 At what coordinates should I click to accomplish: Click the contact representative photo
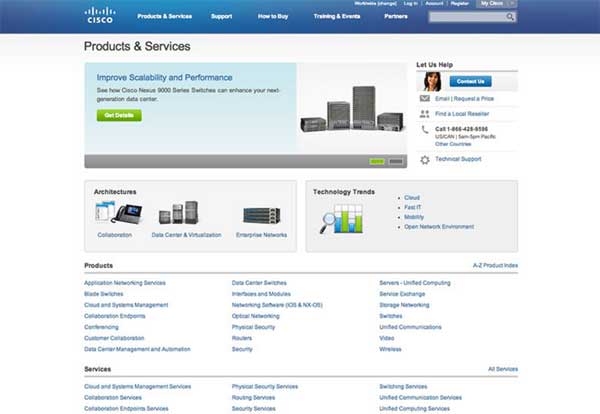(432, 81)
